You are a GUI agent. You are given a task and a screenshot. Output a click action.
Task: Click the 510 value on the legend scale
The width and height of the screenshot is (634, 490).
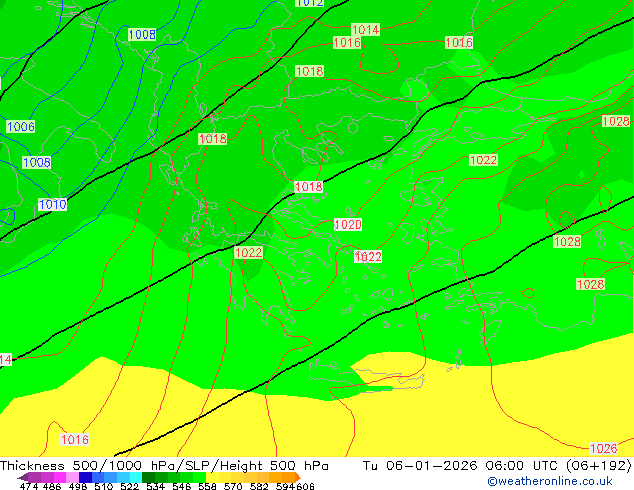(104, 486)
